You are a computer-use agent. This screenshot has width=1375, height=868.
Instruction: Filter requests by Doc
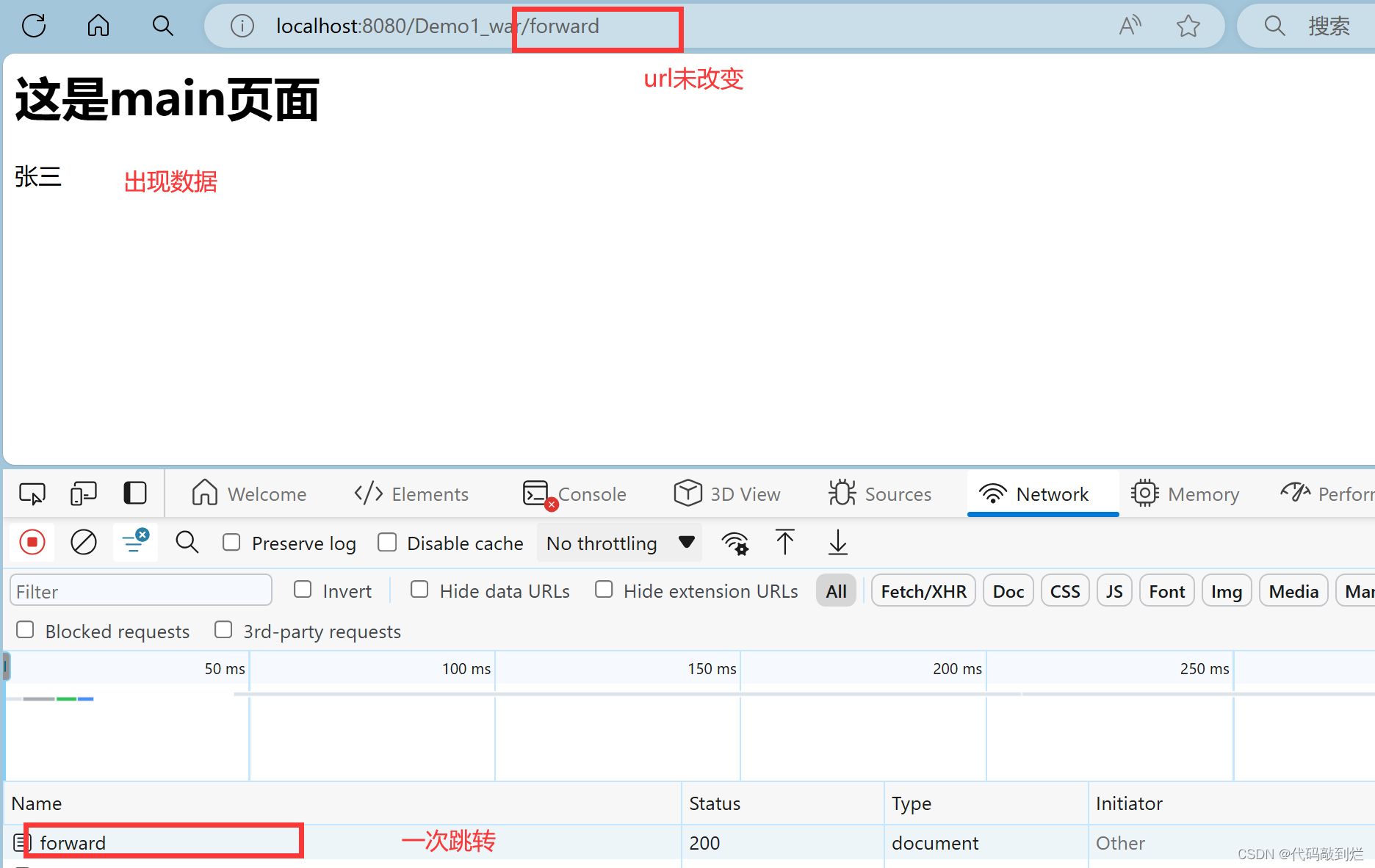(x=1008, y=590)
